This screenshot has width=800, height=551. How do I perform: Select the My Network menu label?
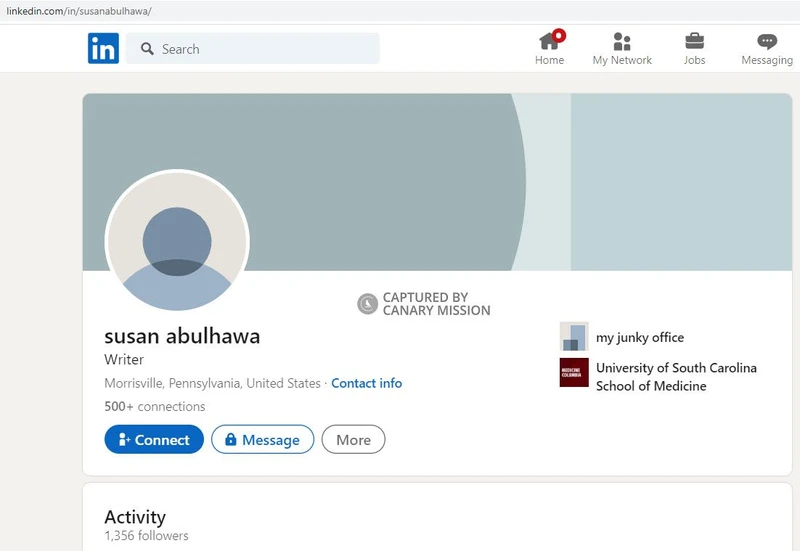coord(622,60)
